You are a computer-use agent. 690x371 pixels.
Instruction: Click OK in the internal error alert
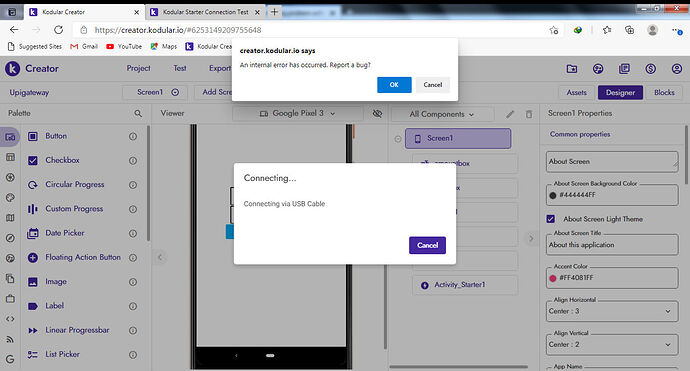pyautogui.click(x=394, y=85)
